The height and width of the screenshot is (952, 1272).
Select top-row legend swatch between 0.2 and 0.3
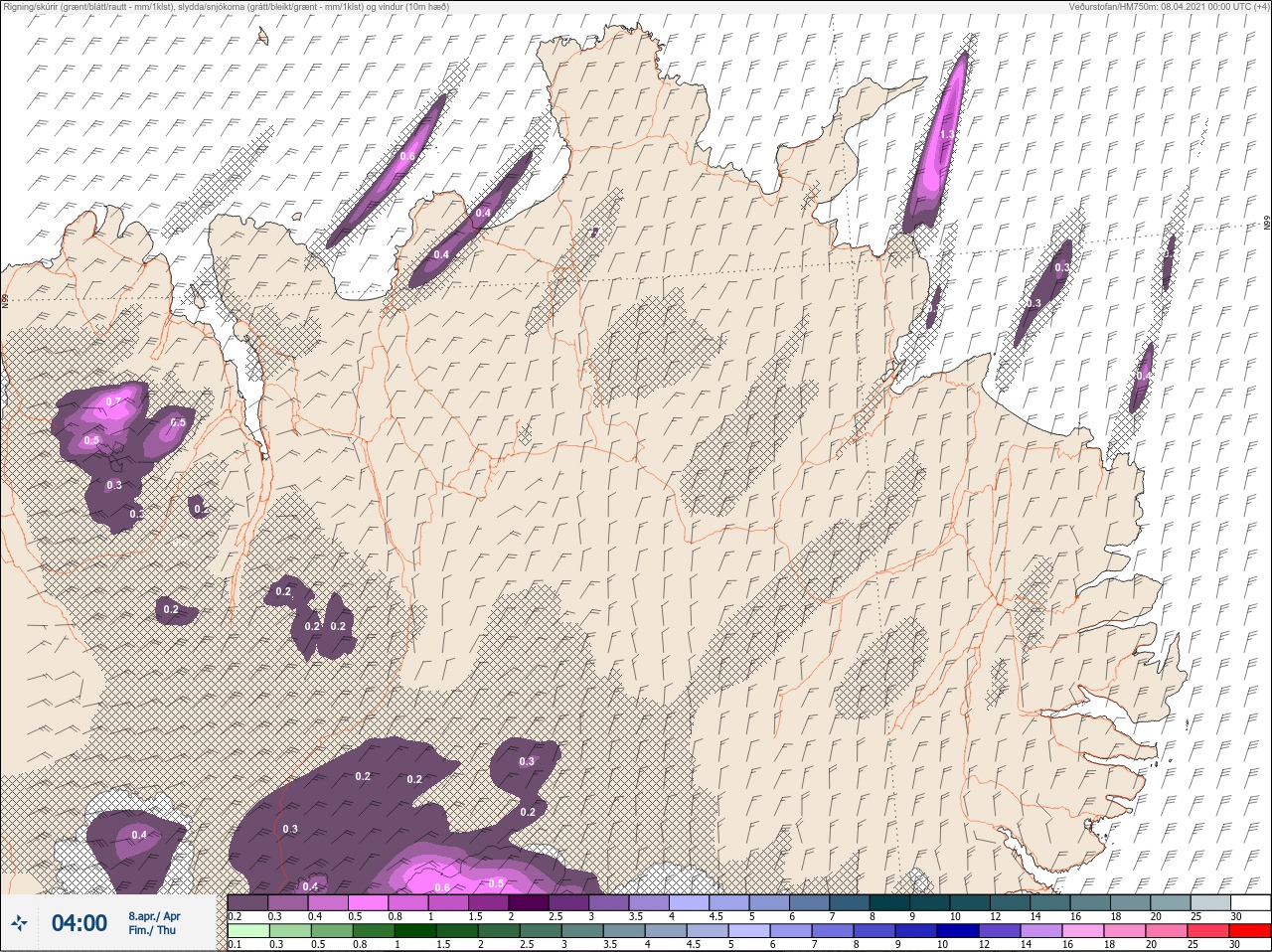point(247,902)
